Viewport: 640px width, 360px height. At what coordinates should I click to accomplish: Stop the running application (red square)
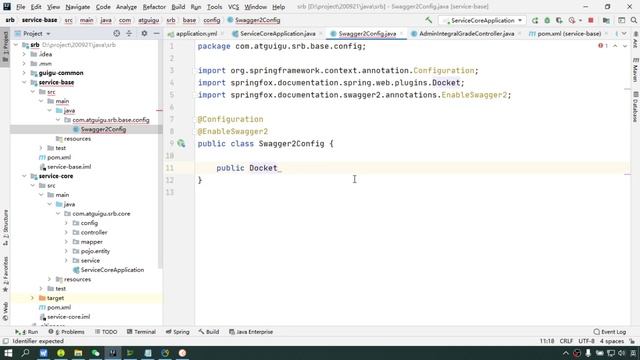[591, 20]
